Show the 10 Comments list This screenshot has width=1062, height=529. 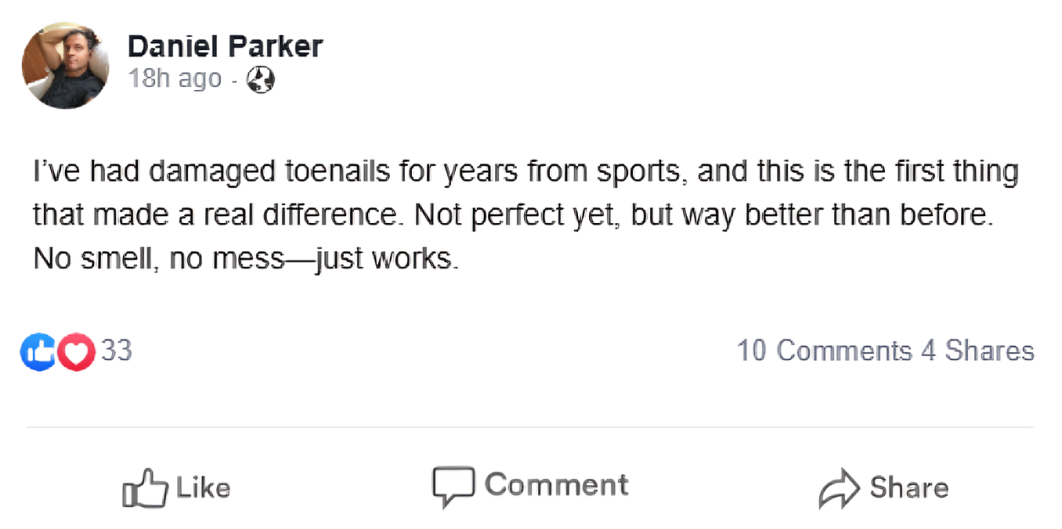point(824,351)
